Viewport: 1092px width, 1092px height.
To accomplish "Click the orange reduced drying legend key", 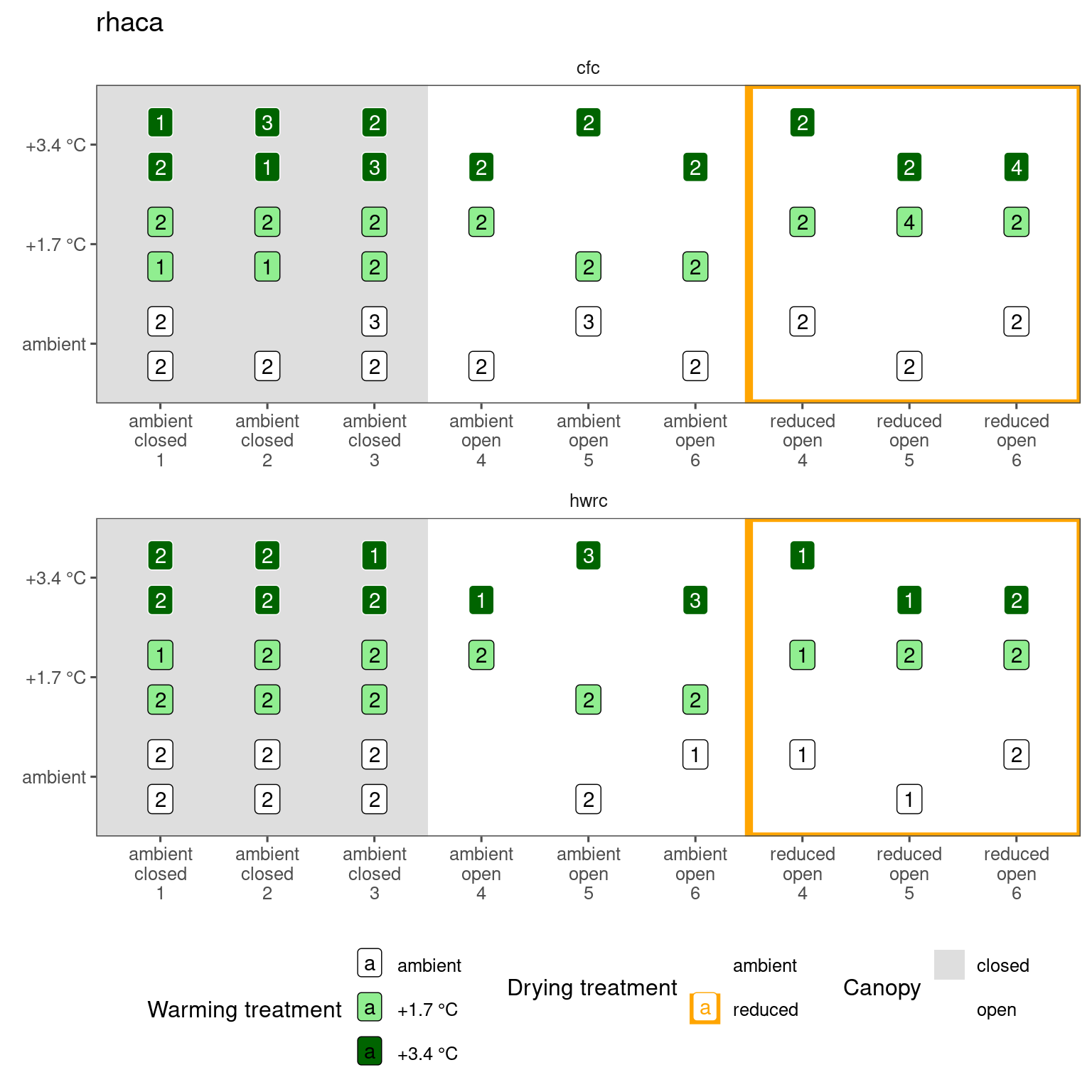I will point(705,1008).
